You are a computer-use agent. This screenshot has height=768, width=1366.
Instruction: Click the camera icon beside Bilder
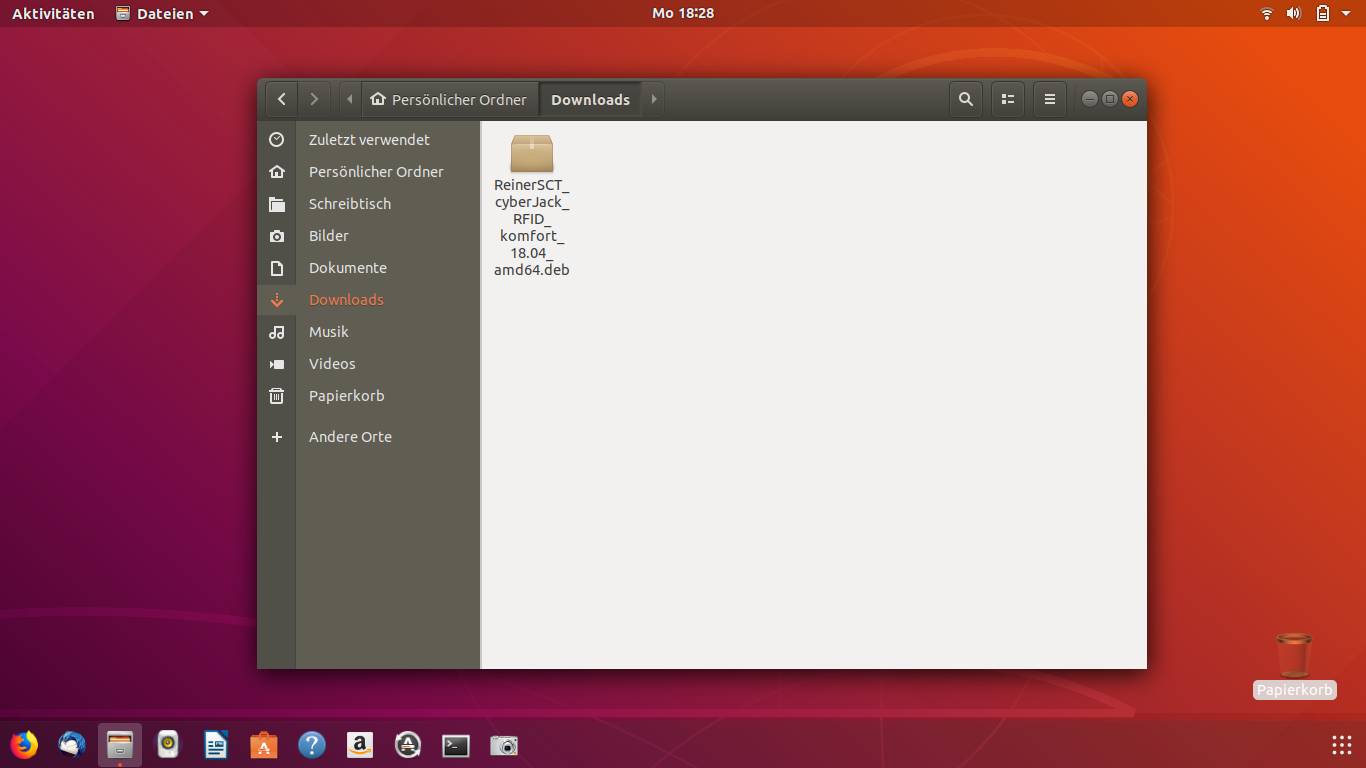(277, 236)
